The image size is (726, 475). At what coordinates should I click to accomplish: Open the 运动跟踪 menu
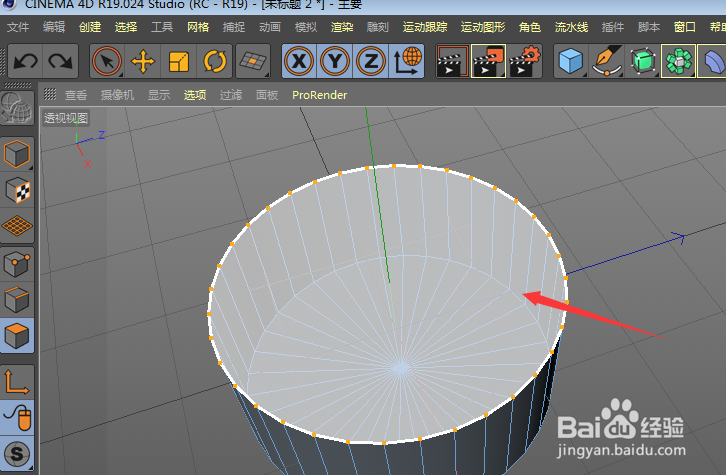tap(425, 27)
